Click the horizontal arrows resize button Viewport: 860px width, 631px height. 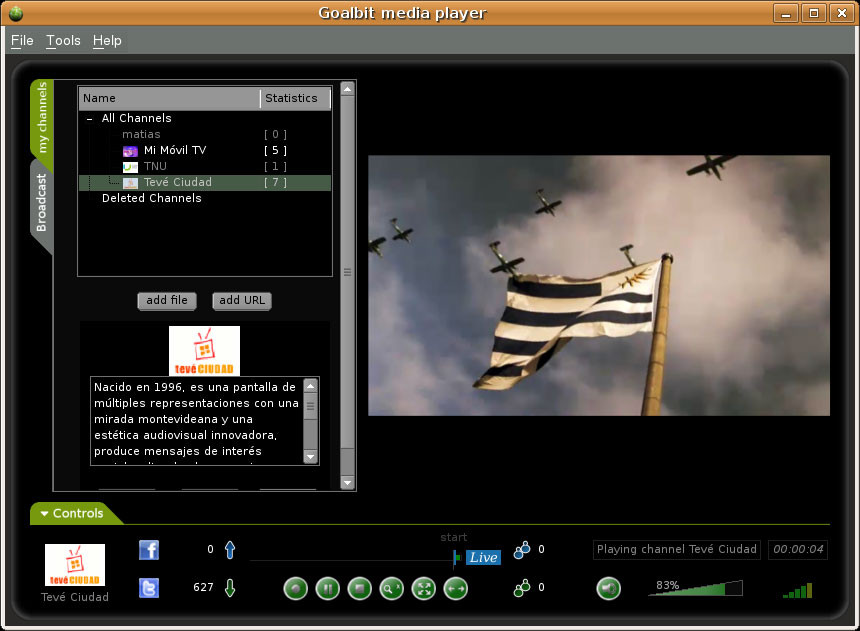(455, 589)
